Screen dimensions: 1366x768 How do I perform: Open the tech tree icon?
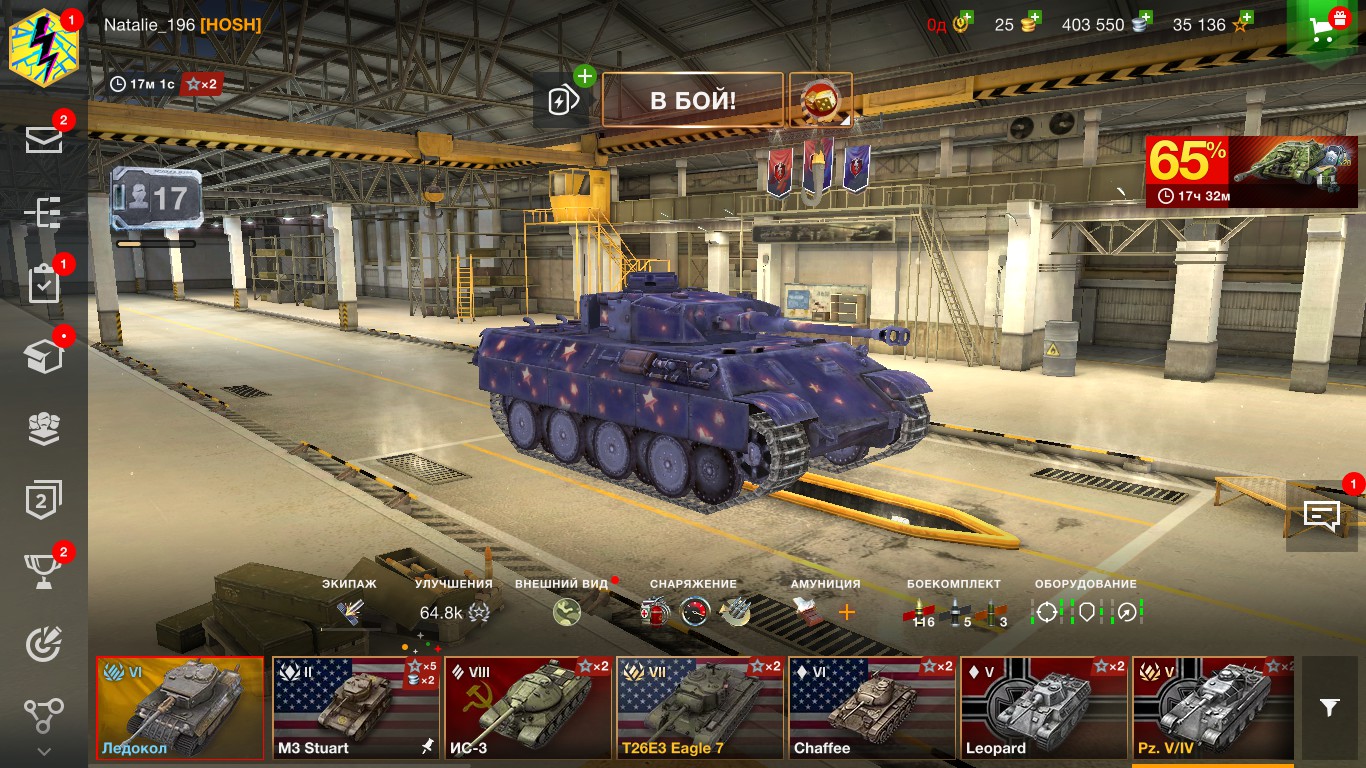(x=44, y=212)
